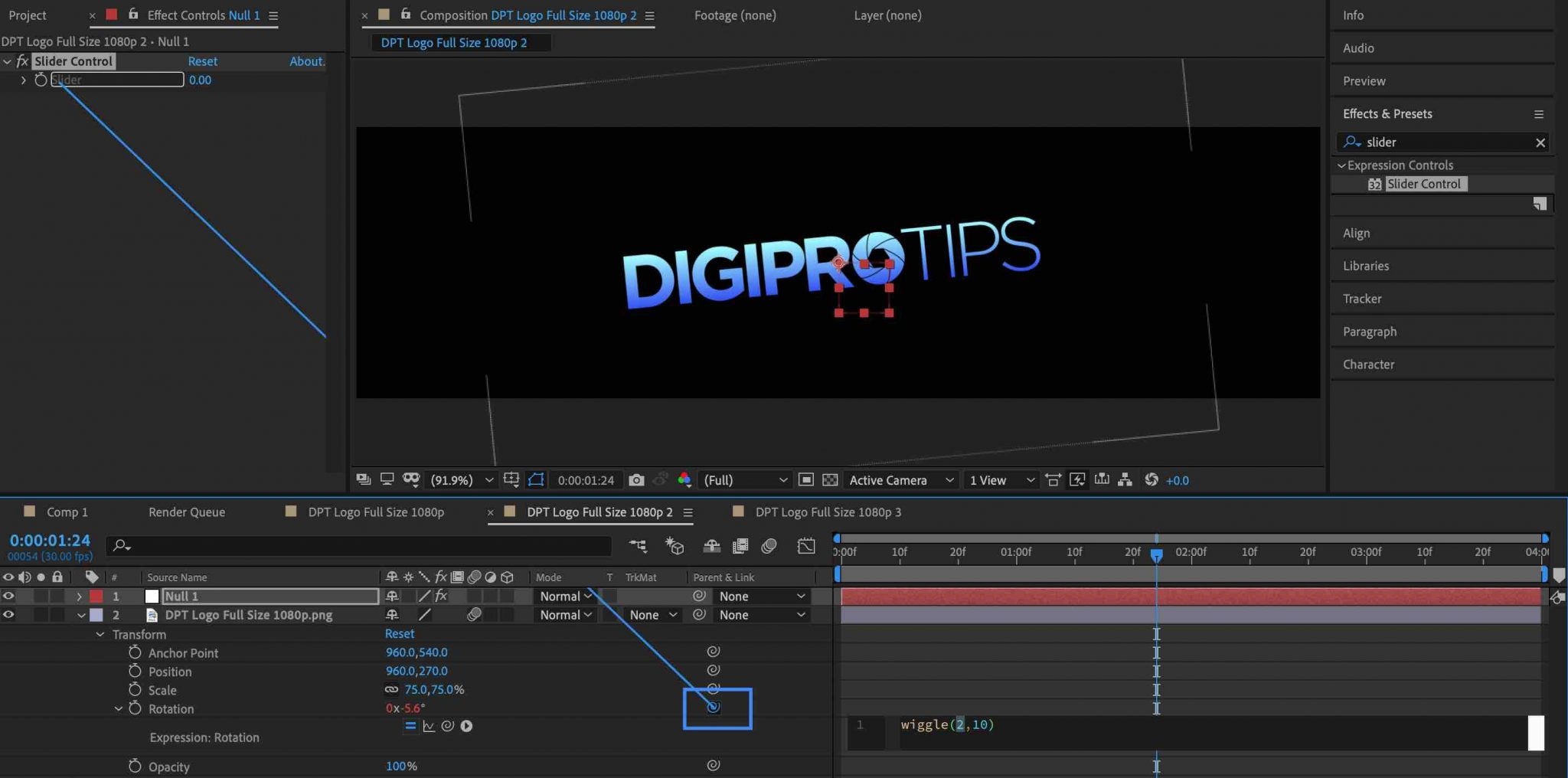Image resolution: width=1568 pixels, height=778 pixels.
Task: Collapse the Transform property group
Action: click(x=100, y=634)
